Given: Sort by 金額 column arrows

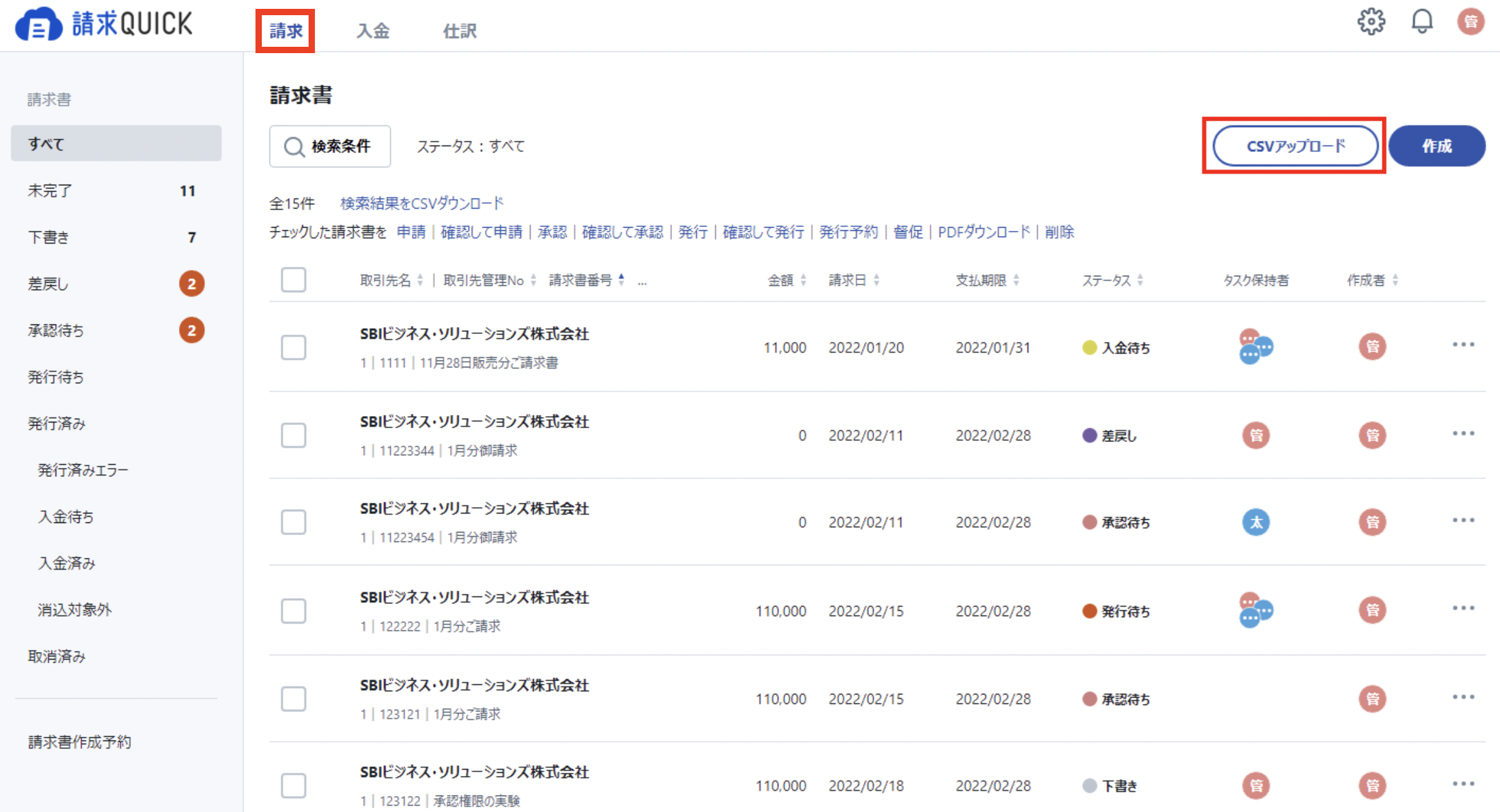Looking at the screenshot, I should tap(803, 280).
